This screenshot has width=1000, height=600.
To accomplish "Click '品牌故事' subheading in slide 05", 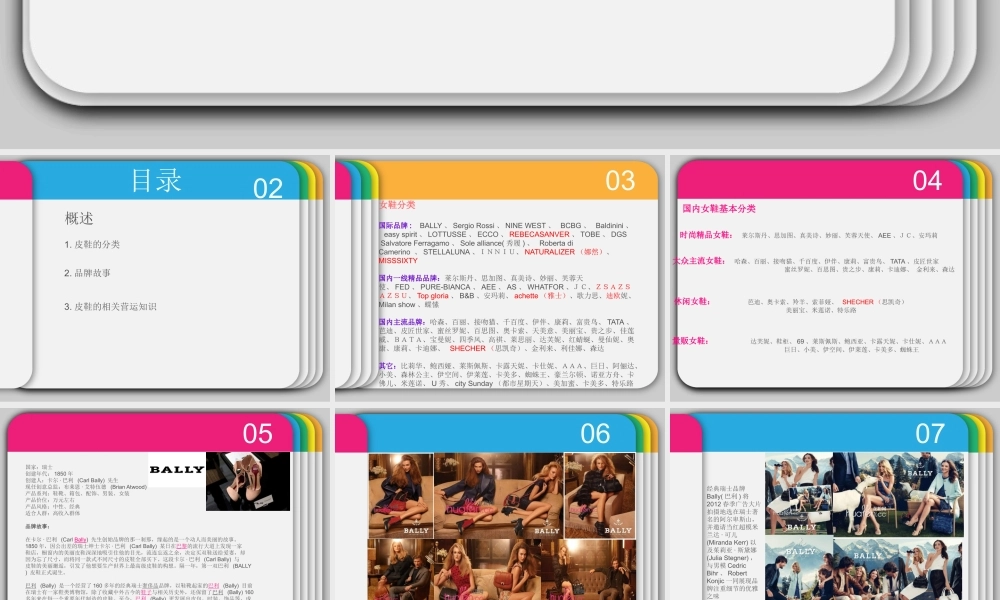I will click(x=38, y=527).
